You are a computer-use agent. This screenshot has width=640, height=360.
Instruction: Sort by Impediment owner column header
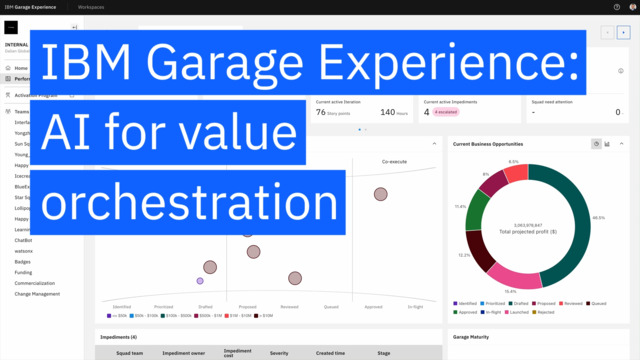[184, 353]
